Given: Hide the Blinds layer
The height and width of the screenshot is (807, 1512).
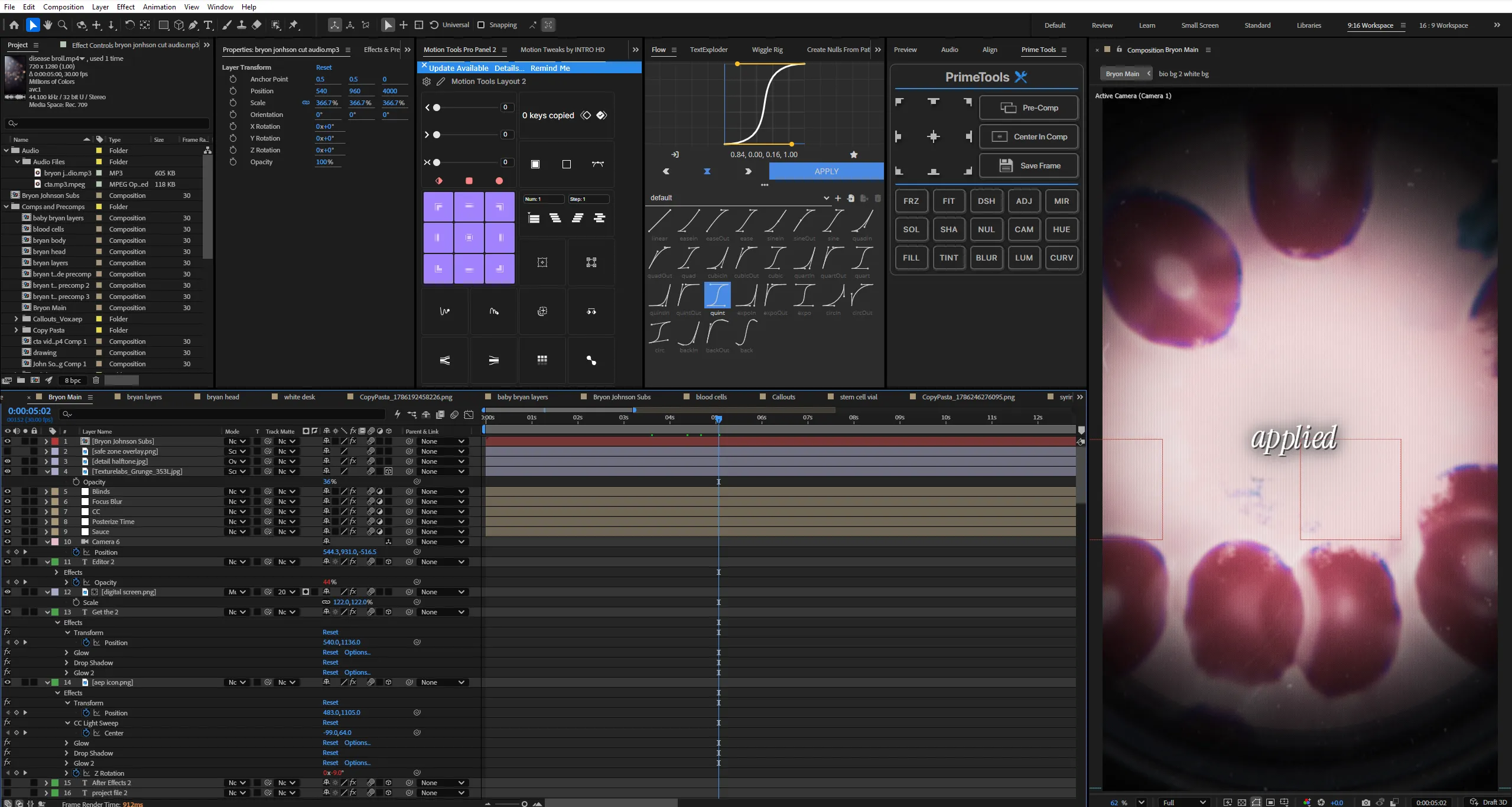Looking at the screenshot, I should [7, 492].
